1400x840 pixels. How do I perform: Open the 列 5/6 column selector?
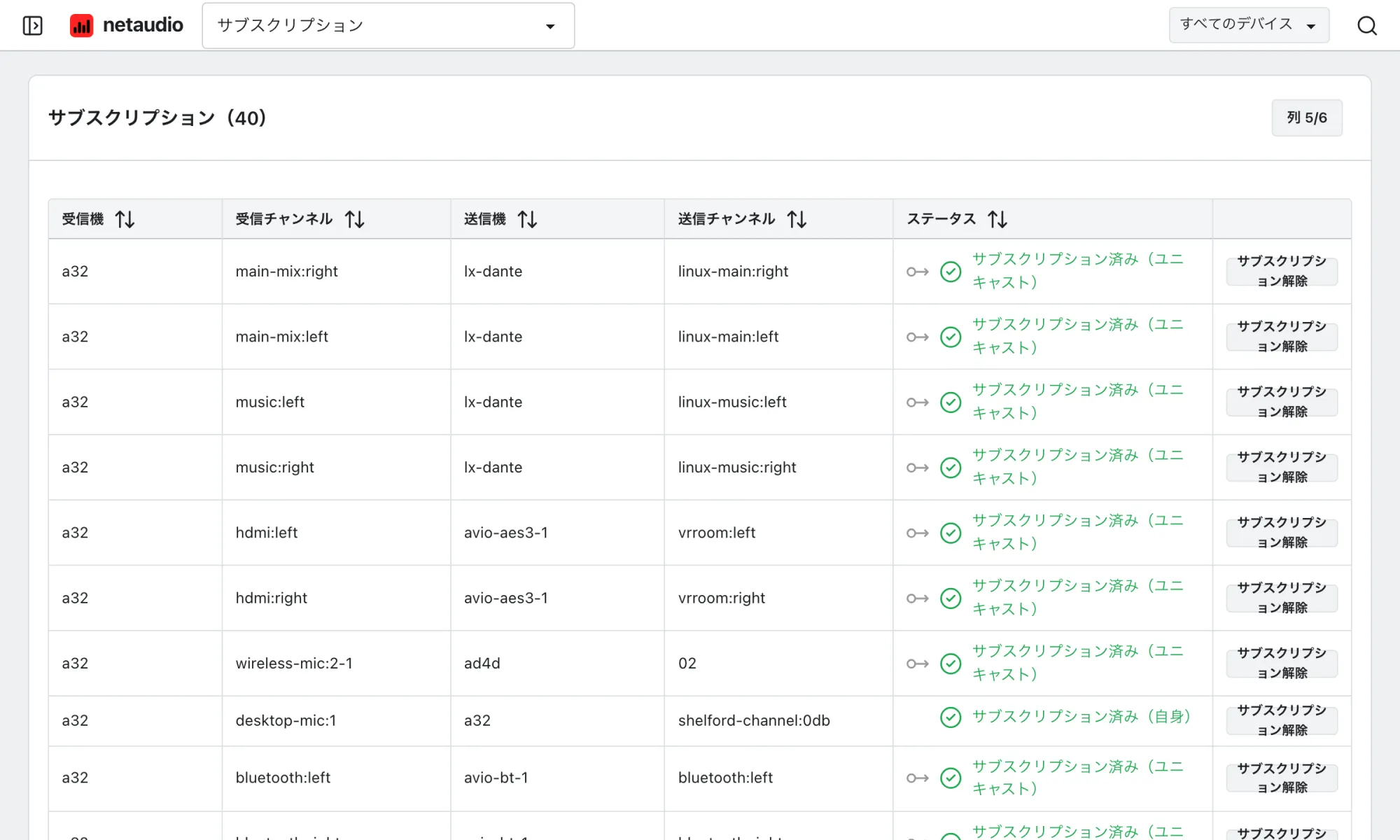click(1307, 118)
